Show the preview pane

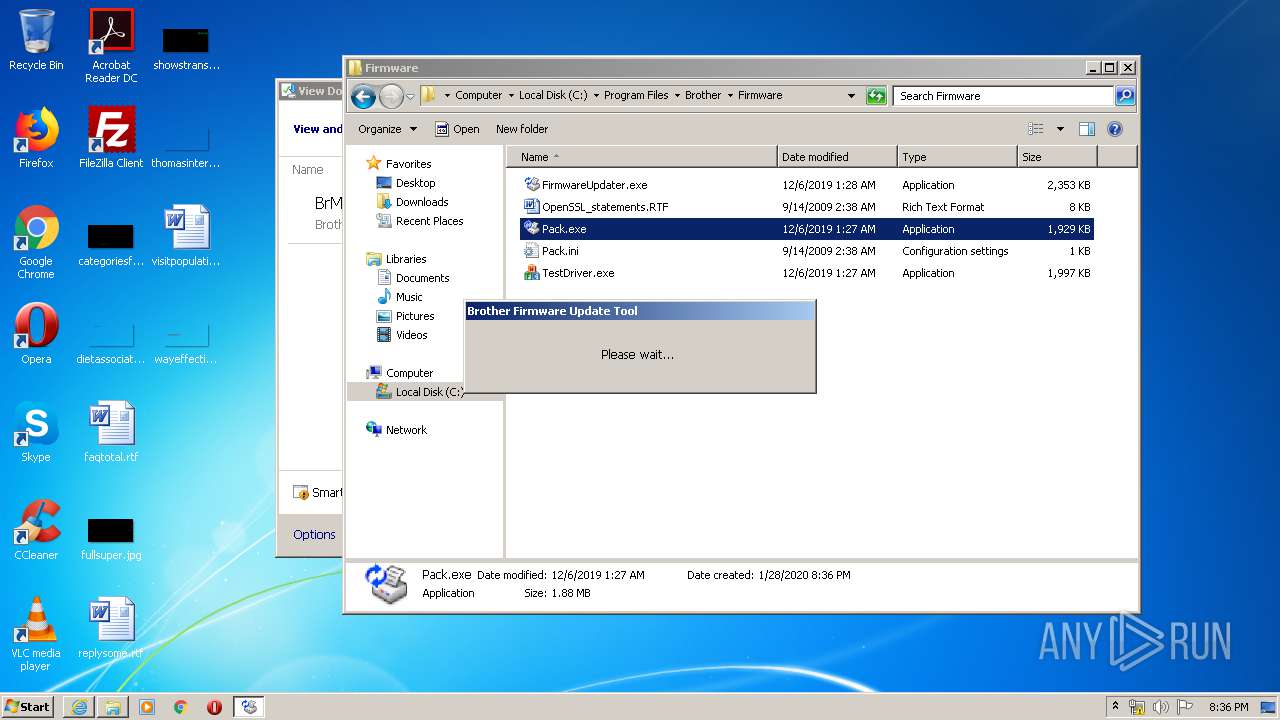point(1087,129)
